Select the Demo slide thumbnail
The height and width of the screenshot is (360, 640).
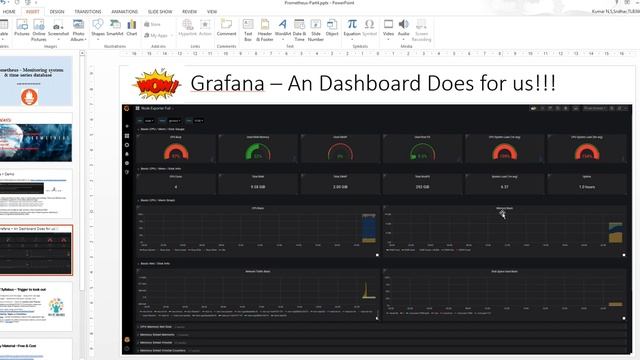click(36, 194)
